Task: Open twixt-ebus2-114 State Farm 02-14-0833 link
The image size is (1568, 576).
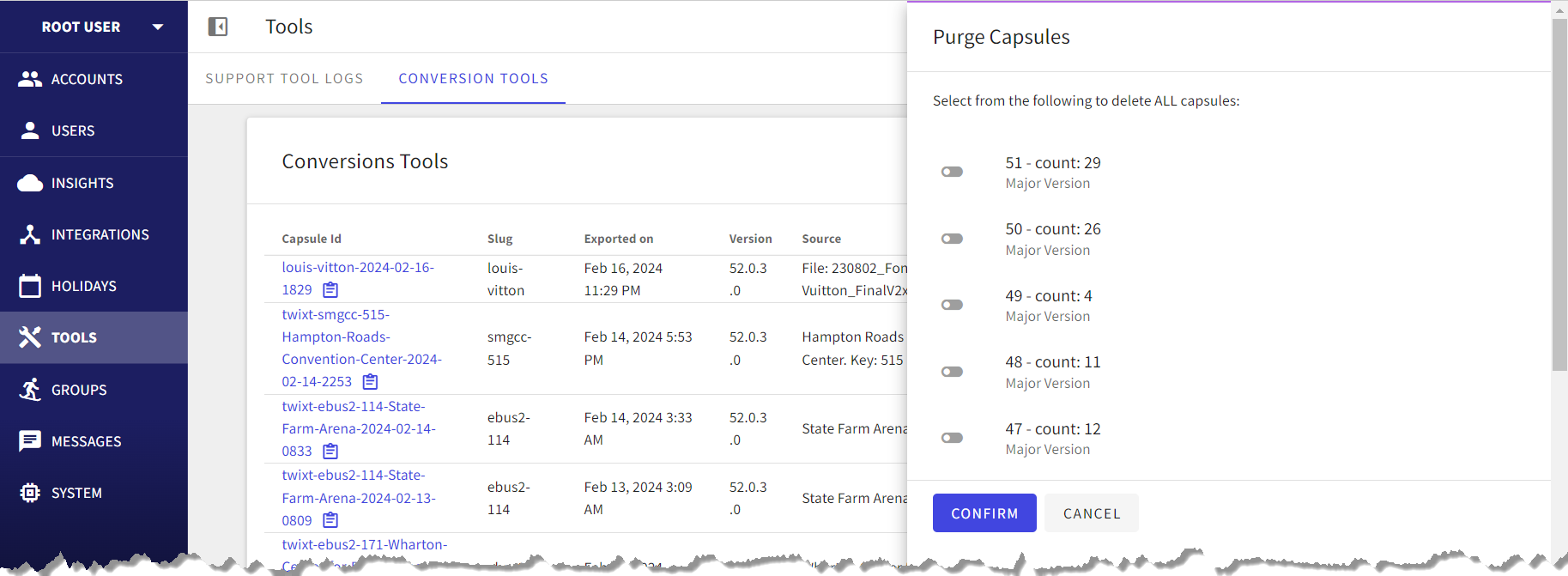Action: click(x=359, y=428)
